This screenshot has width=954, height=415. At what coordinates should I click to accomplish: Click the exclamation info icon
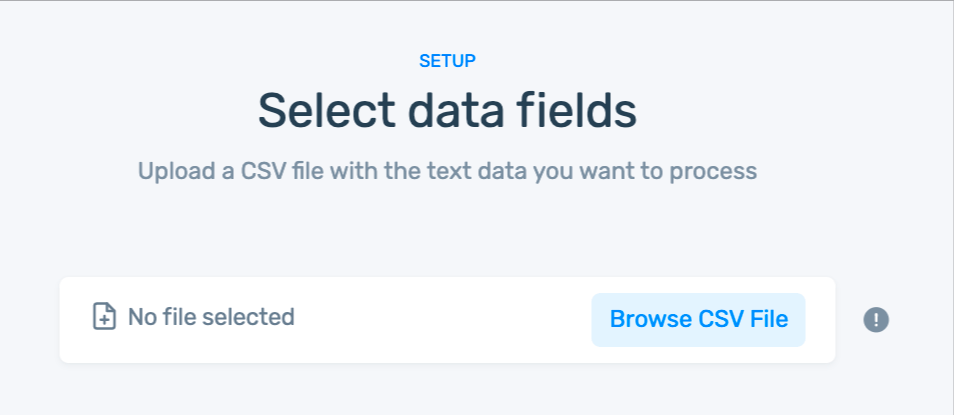[x=876, y=320]
